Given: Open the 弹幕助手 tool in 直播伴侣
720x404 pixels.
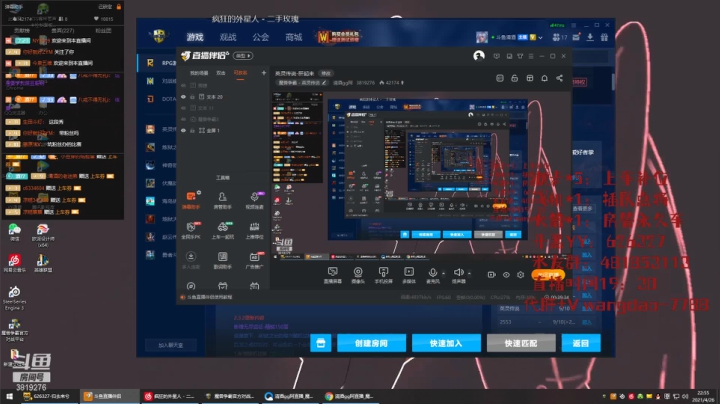Looking at the screenshot, I should [x=191, y=200].
